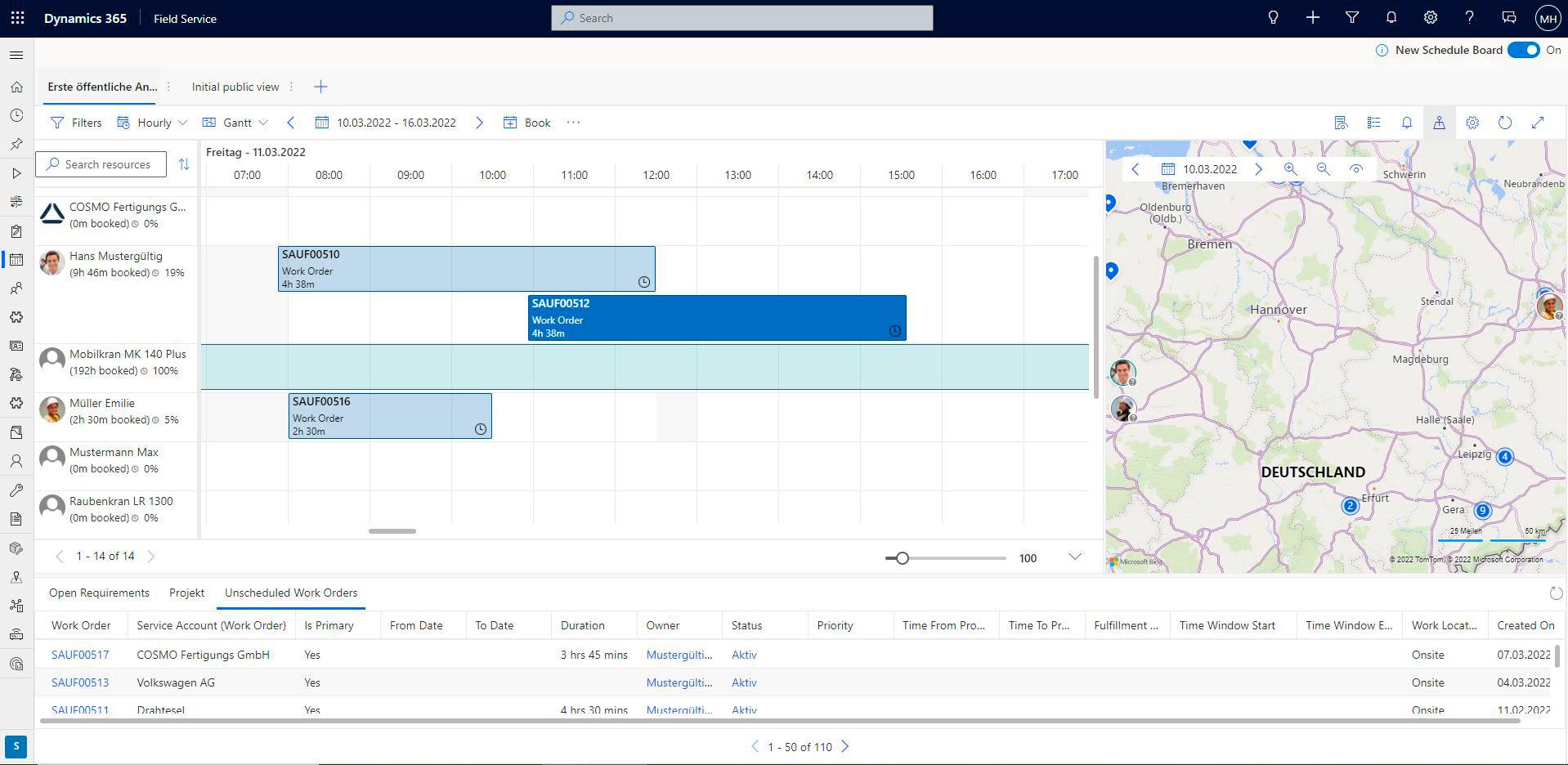Open work order link SAUF00517

pos(80,655)
